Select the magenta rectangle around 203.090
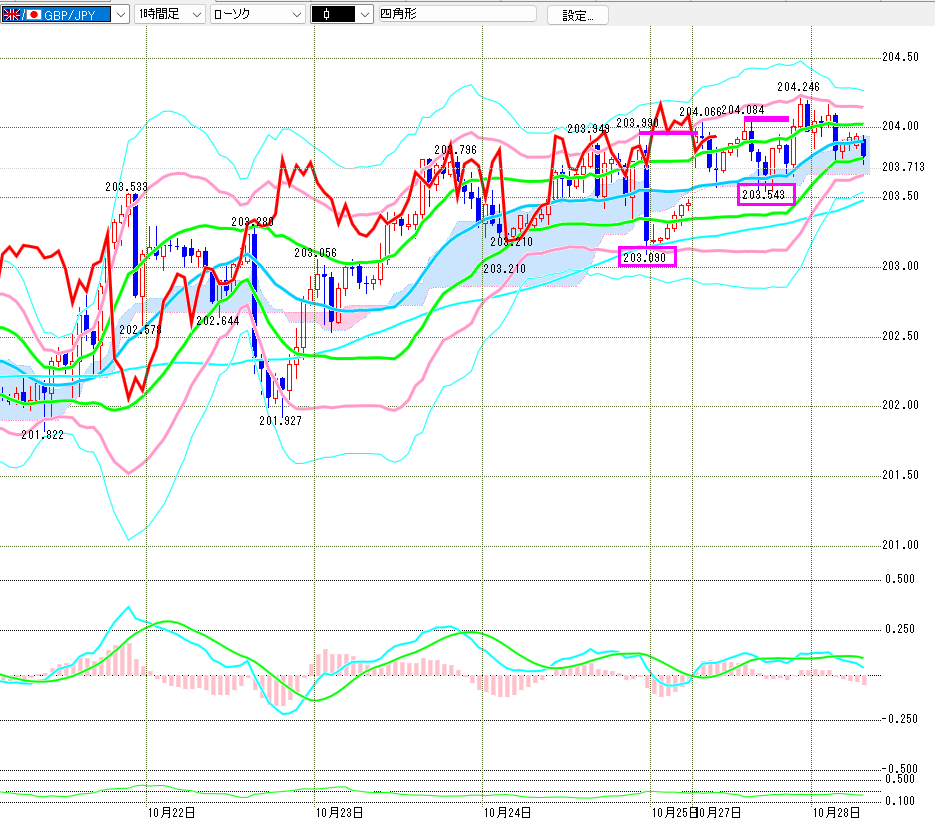This screenshot has width=935, height=823. pyautogui.click(x=647, y=257)
